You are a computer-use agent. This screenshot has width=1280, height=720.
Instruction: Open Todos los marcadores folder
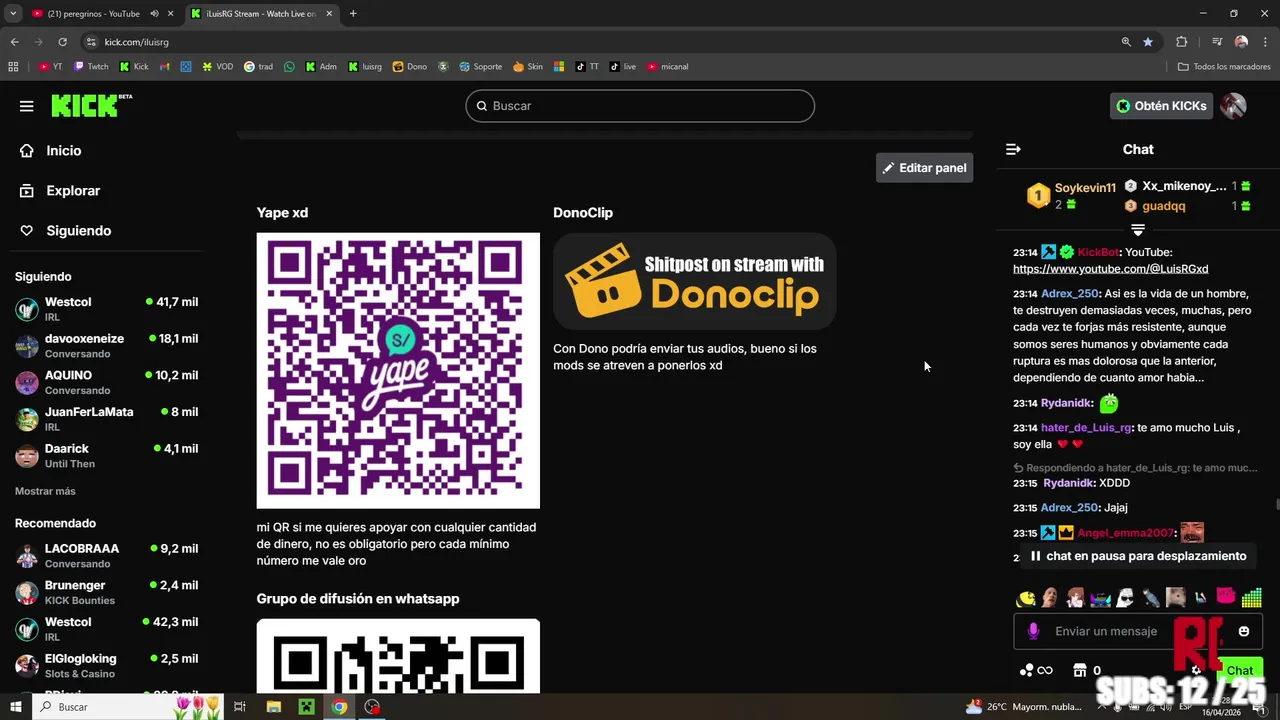coord(1224,67)
